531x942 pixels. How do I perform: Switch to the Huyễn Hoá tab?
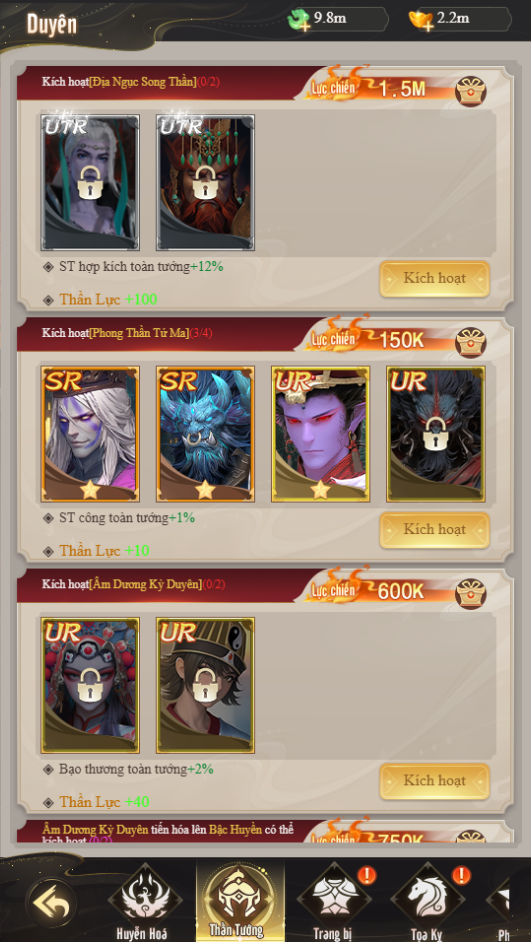145,901
